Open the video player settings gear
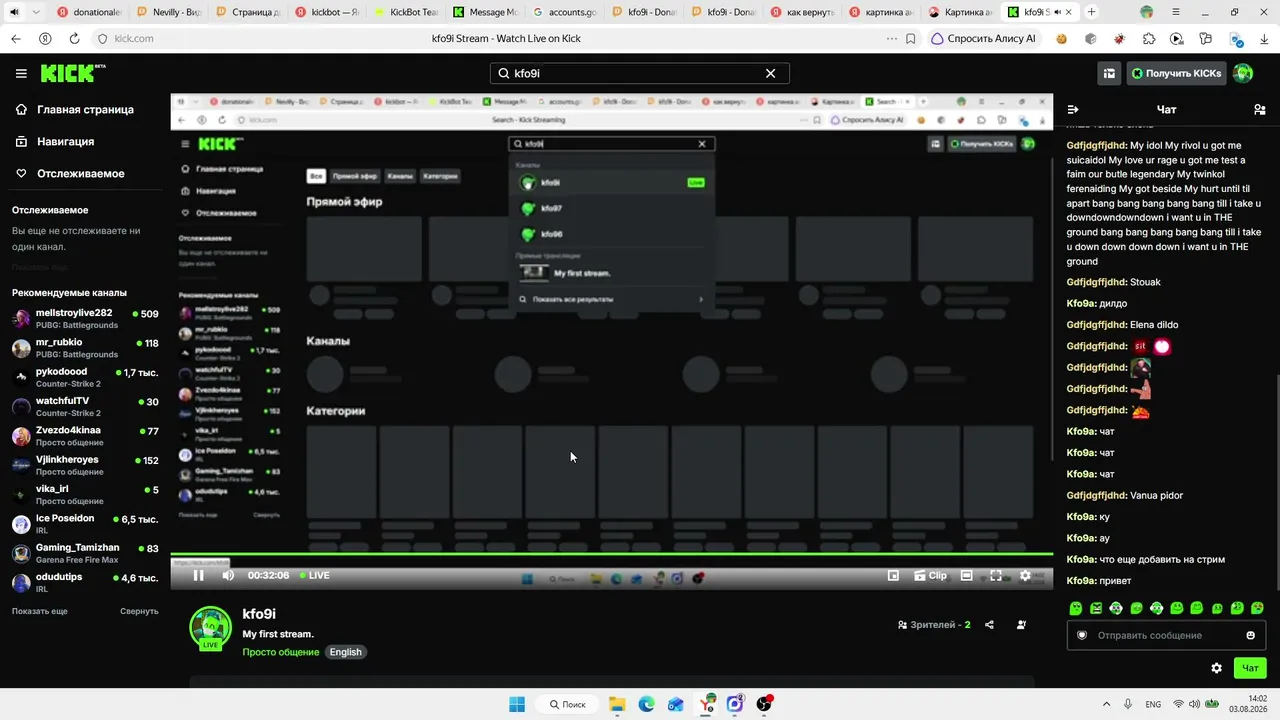The height and width of the screenshot is (720, 1280). tap(1025, 575)
